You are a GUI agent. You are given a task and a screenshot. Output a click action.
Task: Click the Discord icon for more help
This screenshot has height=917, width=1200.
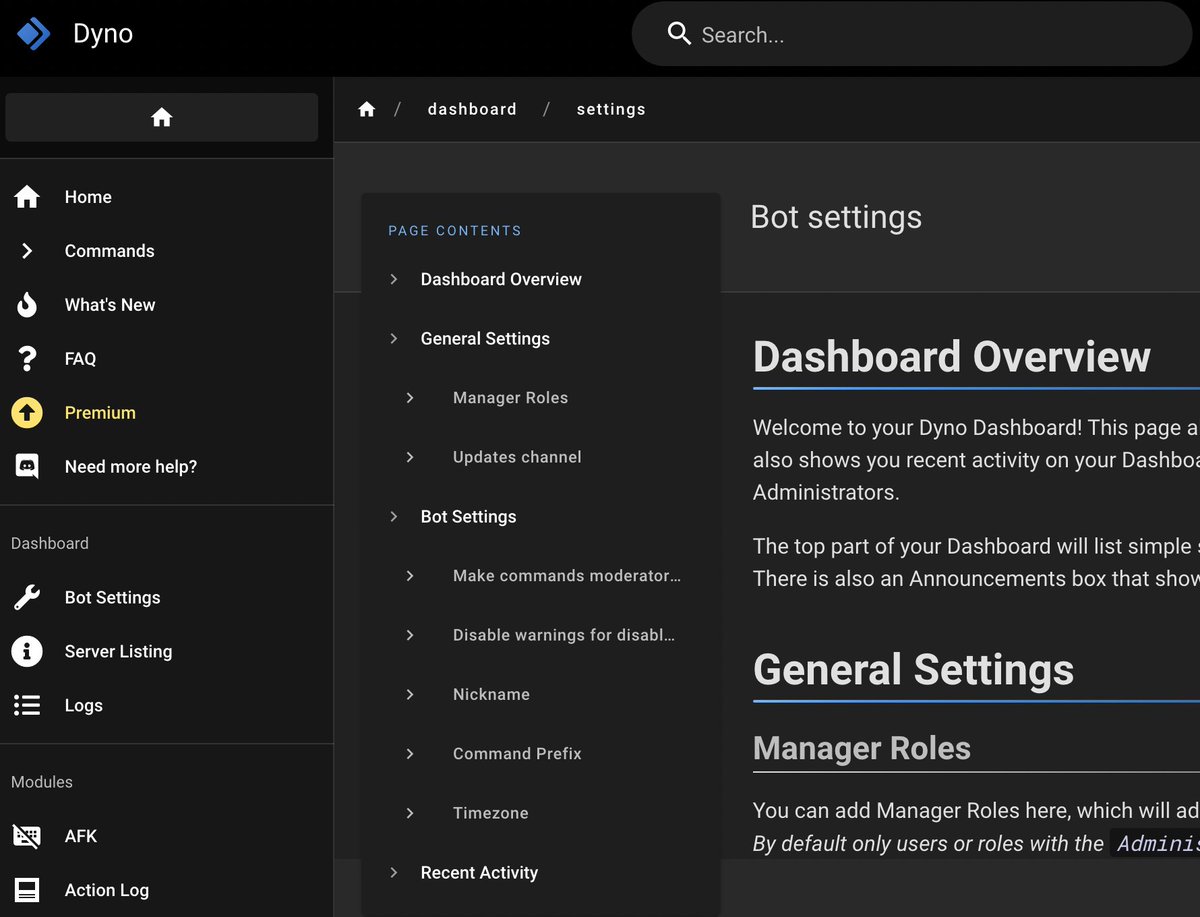[27, 466]
